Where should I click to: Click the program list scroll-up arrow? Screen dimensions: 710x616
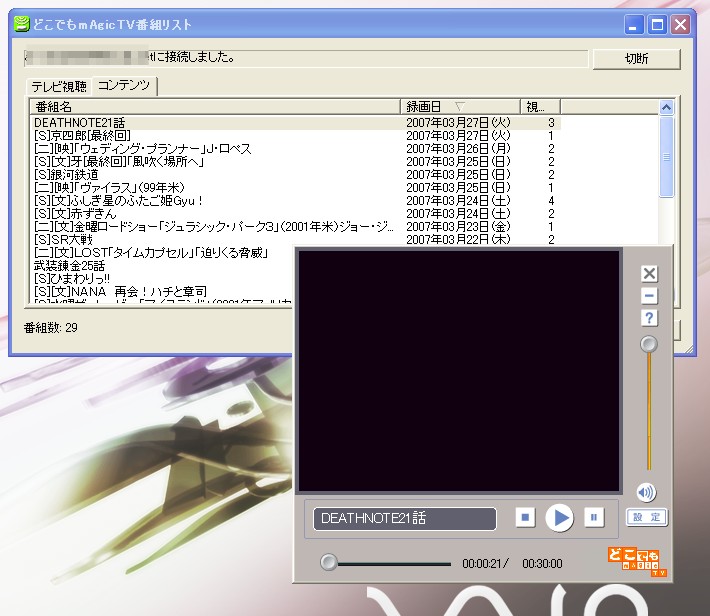point(666,107)
